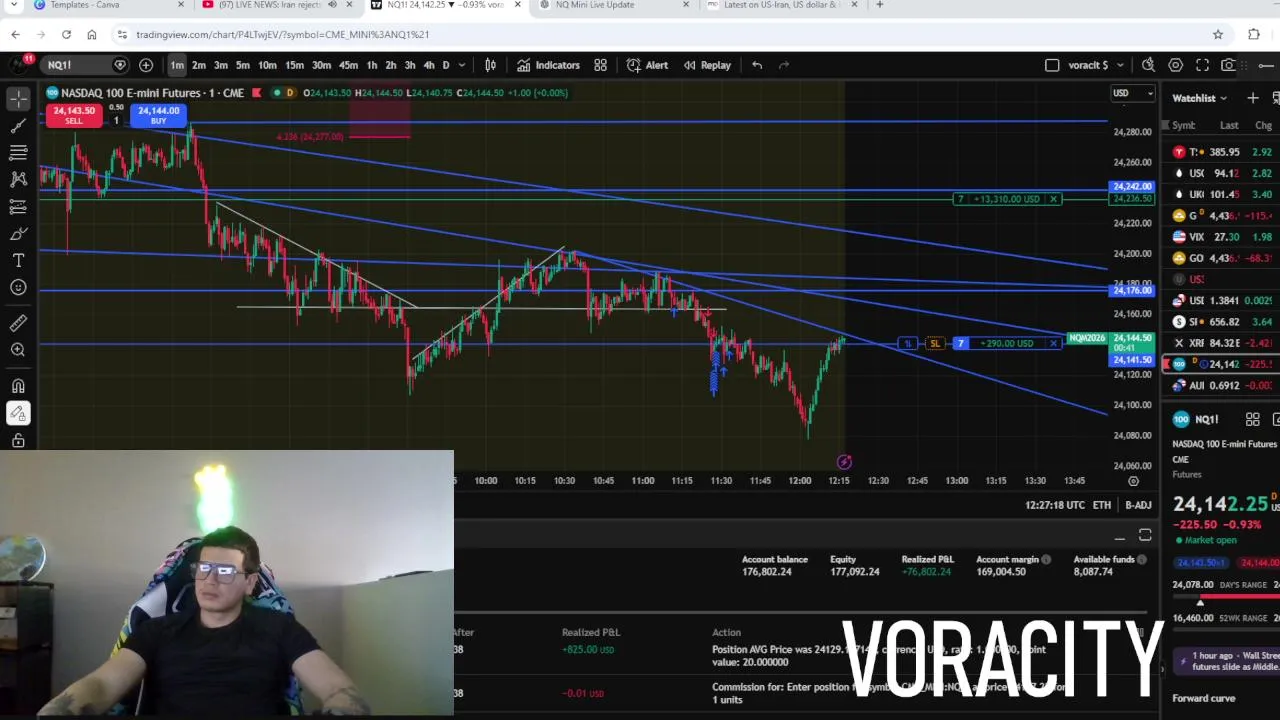Open the USD currency dropdown
Viewport: 1280px width, 720px height.
pyautogui.click(x=1132, y=94)
